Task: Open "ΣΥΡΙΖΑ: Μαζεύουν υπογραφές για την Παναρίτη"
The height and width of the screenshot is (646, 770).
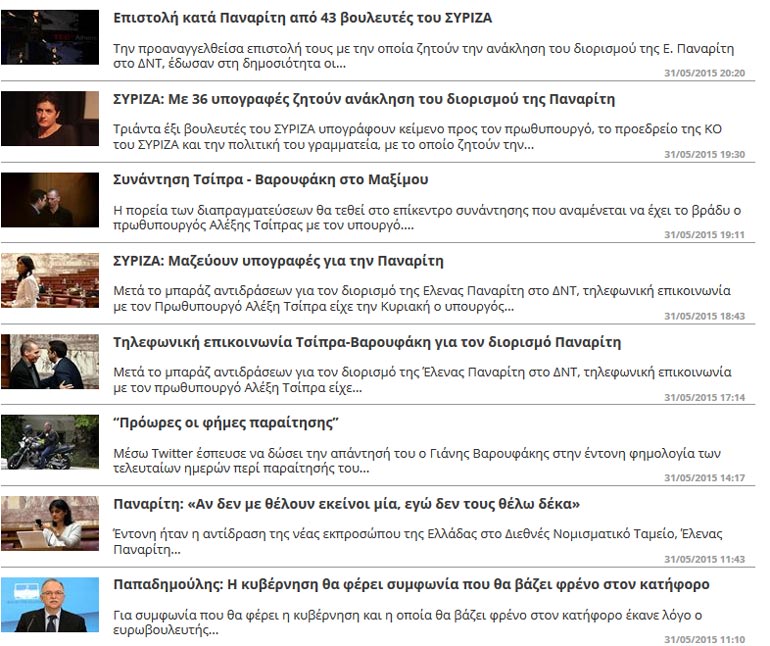Action: (278, 261)
